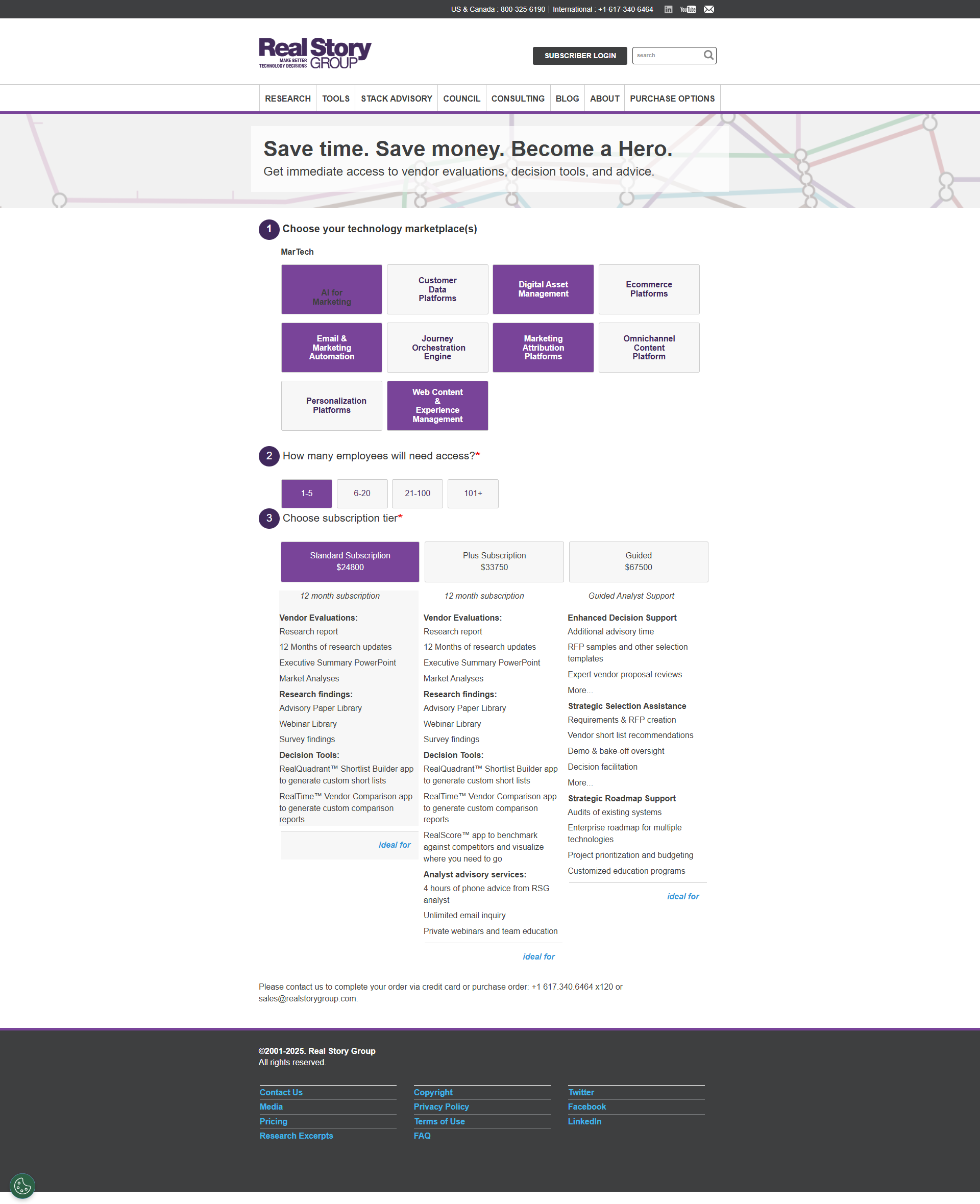
Task: Expand 'ideal for' under Guided tier
Action: click(682, 896)
